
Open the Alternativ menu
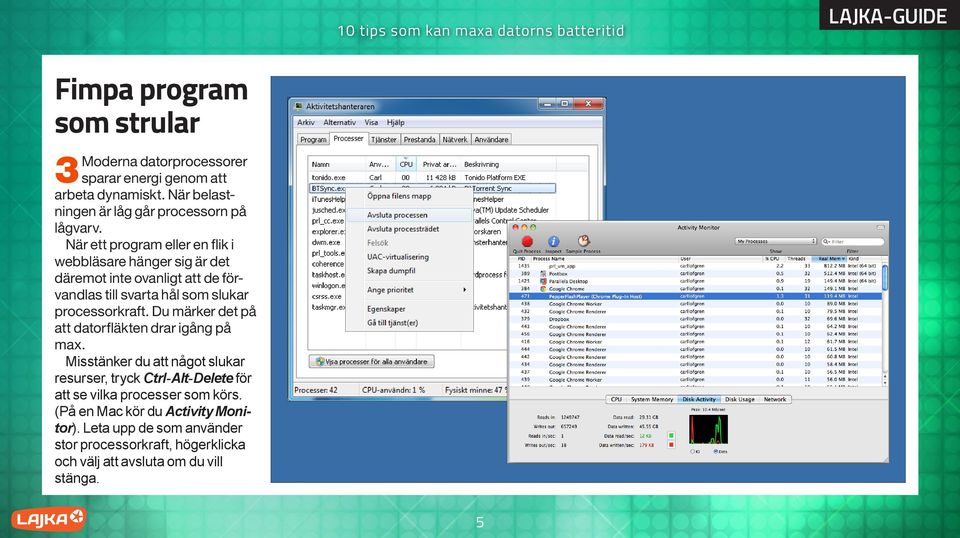tap(339, 122)
